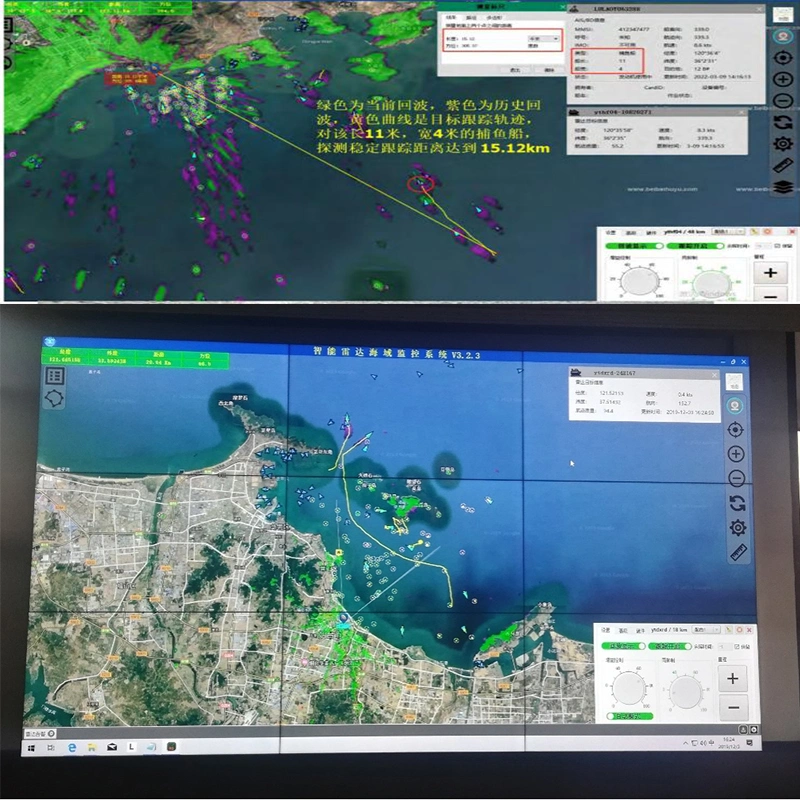Click the layers icon in upper screen toolbar
Image resolution: width=800 pixels, height=800 pixels.
pos(783,187)
